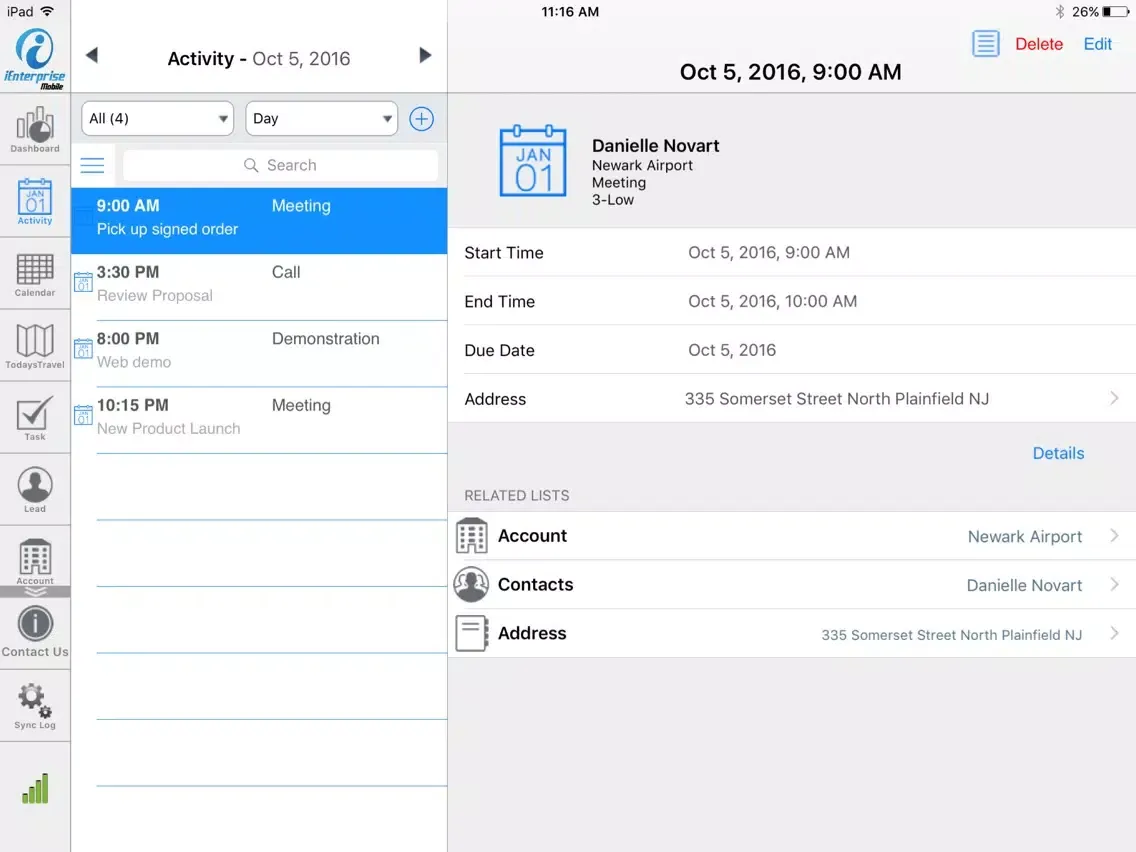
Task: Open the Dashboard sidebar icon
Action: pyautogui.click(x=35, y=129)
